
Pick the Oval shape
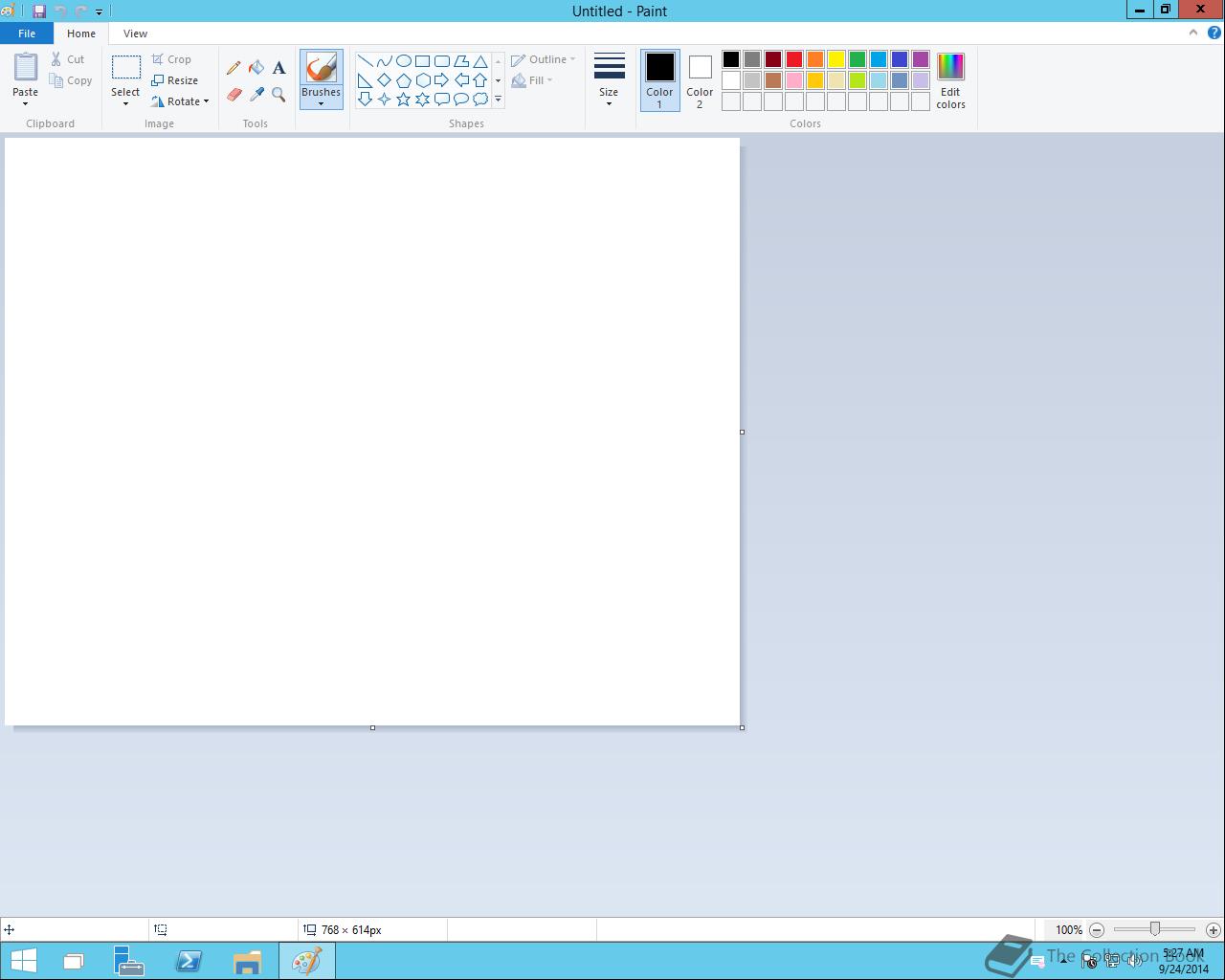pyautogui.click(x=403, y=60)
